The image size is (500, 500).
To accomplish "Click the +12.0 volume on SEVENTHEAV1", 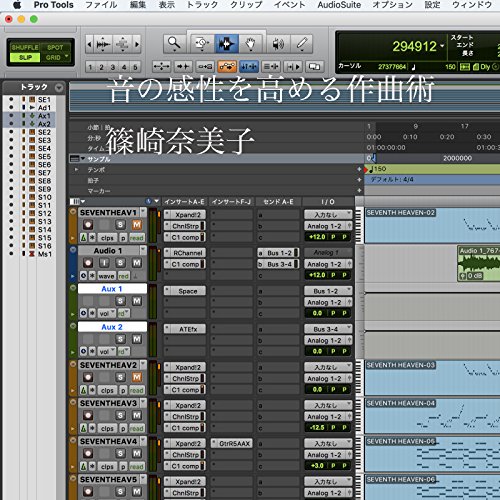I will tap(317, 237).
